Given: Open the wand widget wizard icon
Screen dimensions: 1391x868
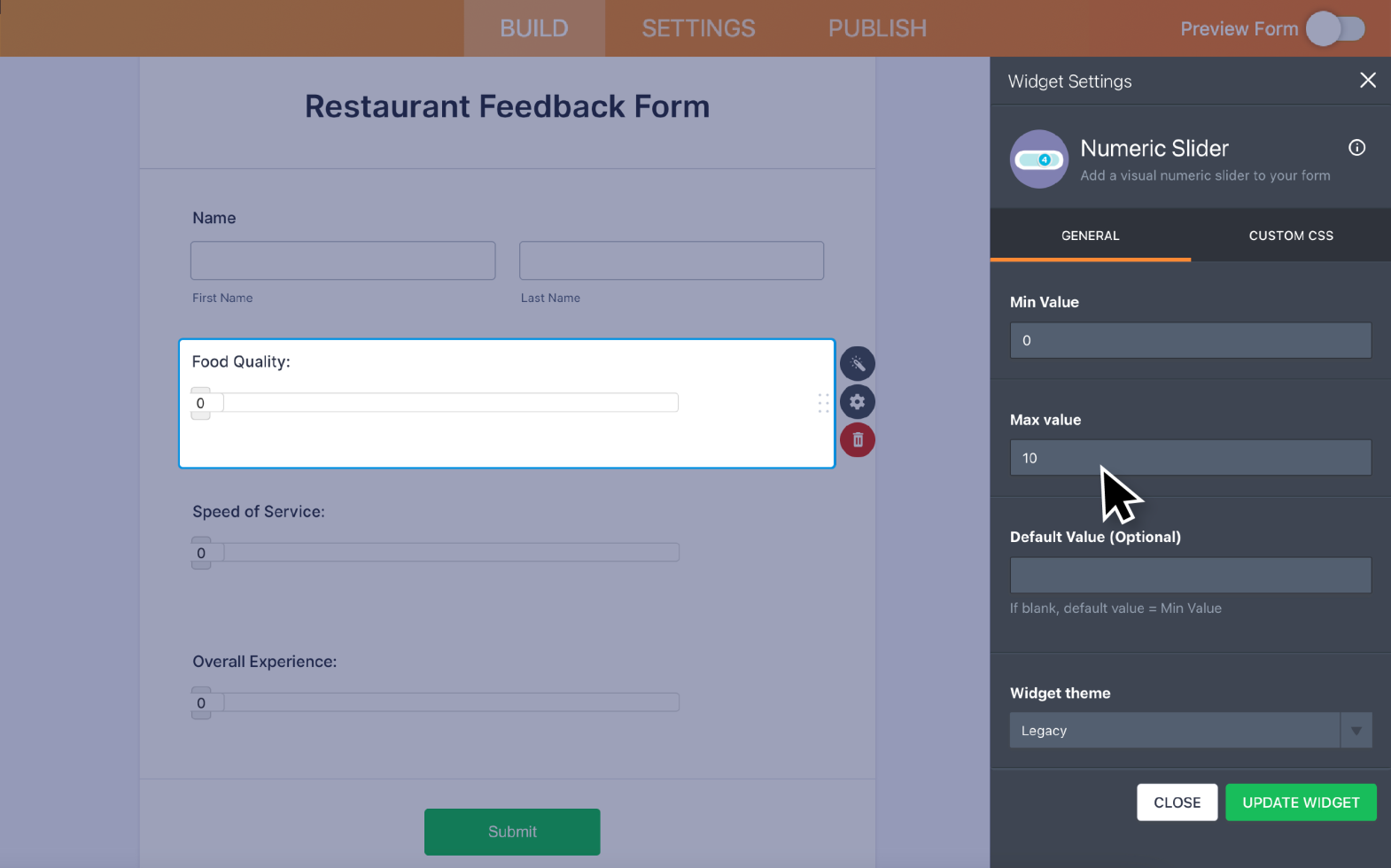Looking at the screenshot, I should pos(857,364).
